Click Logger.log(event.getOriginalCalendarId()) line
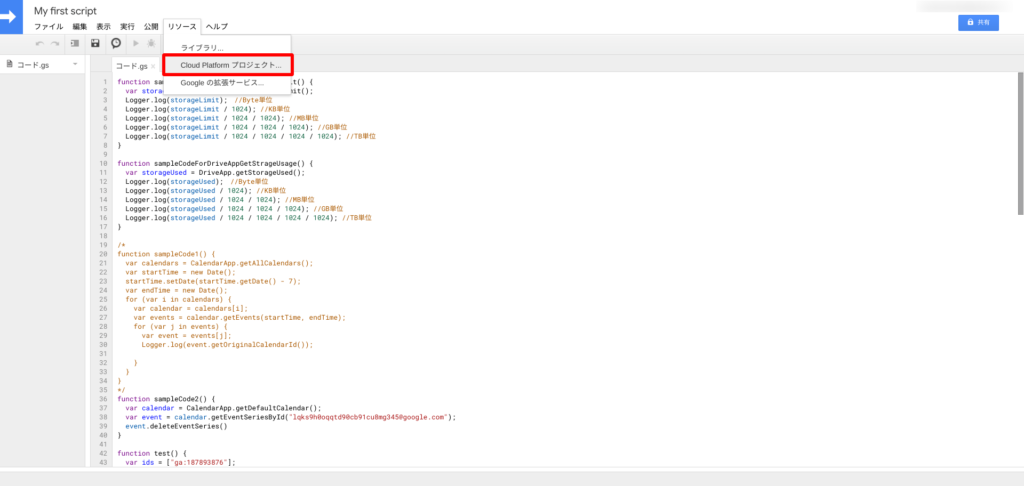 click(227, 344)
